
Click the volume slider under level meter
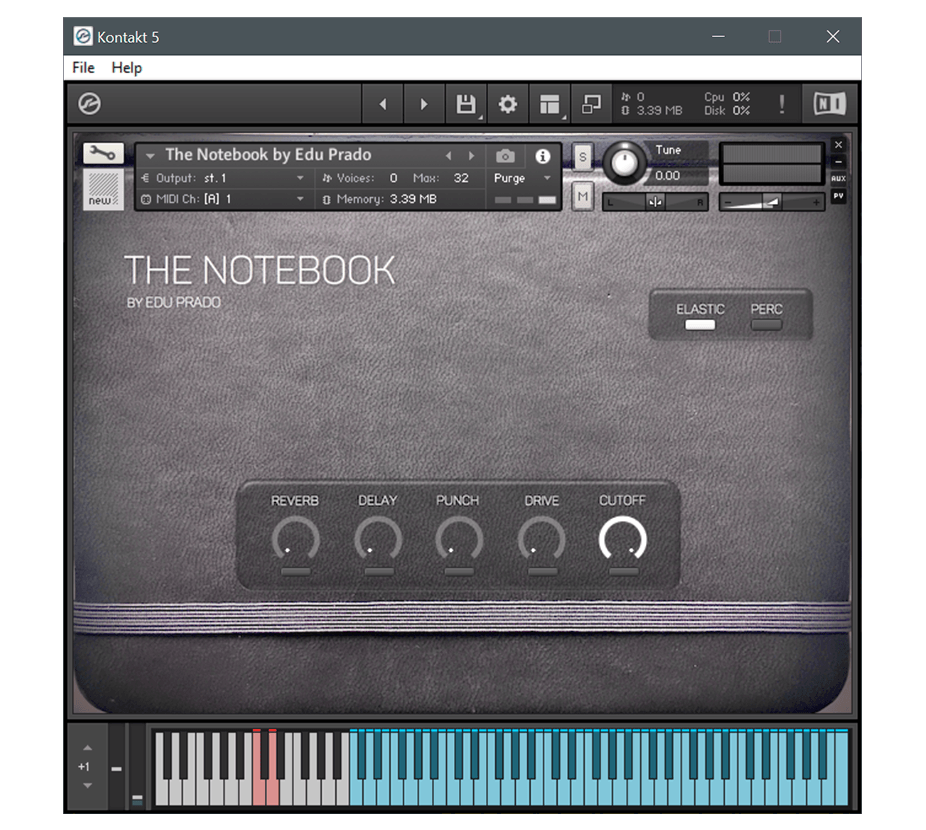[772, 203]
